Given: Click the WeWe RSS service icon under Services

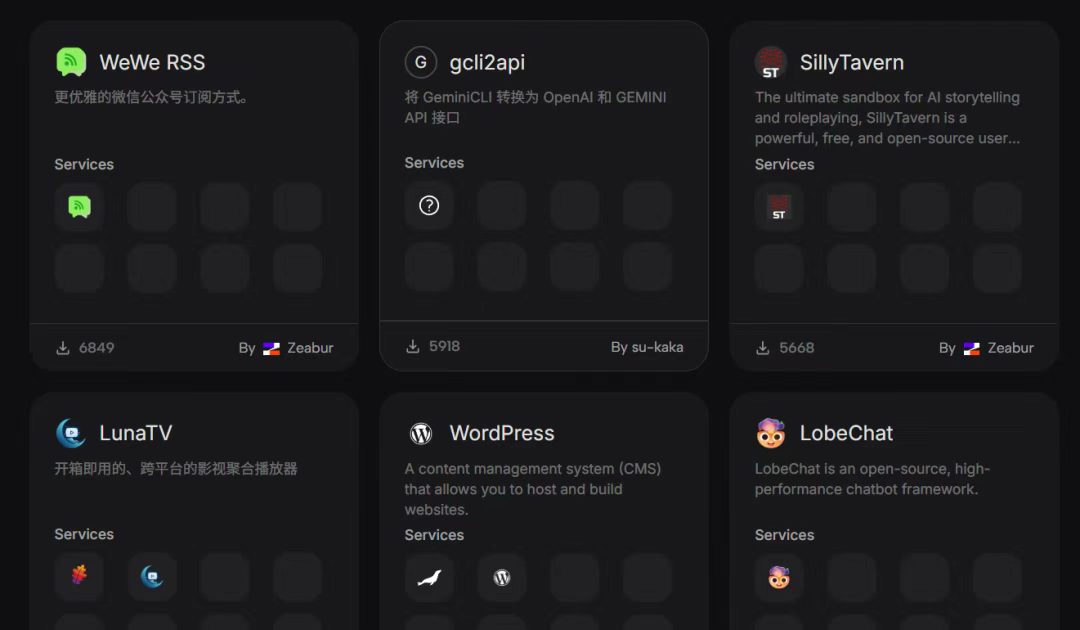Looking at the screenshot, I should point(79,207).
